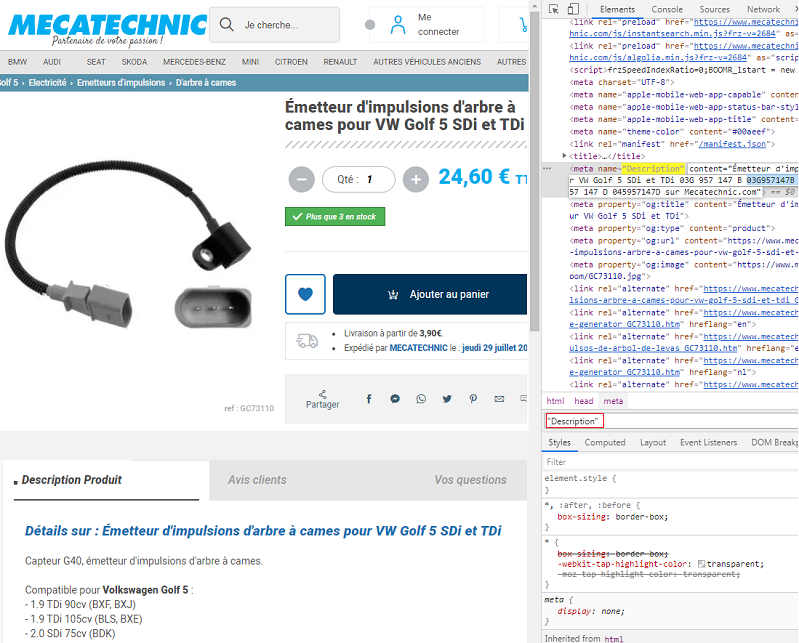The width and height of the screenshot is (799, 643).
Task: Share product on Facebook
Action: [369, 399]
